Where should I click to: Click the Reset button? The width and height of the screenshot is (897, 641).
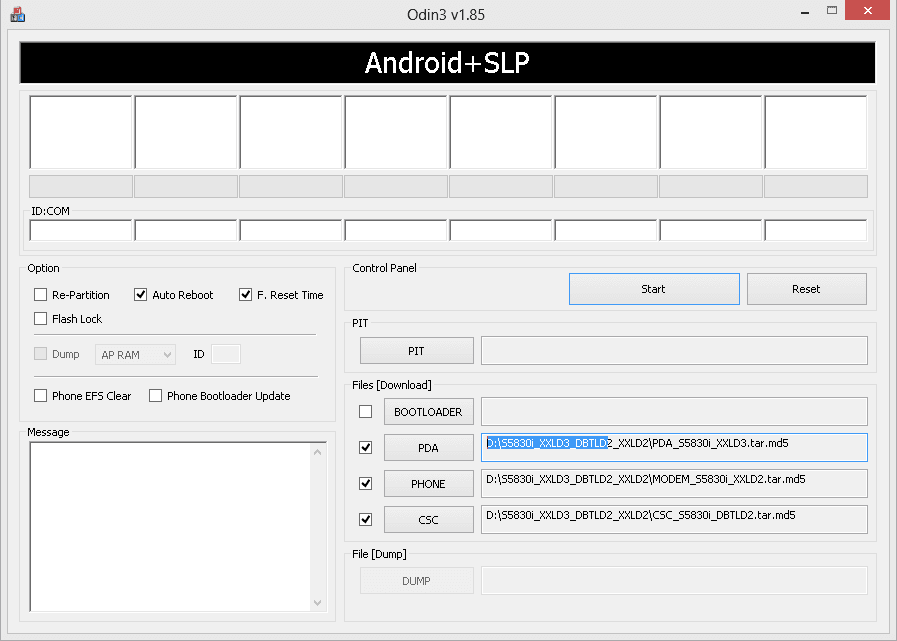(x=807, y=289)
